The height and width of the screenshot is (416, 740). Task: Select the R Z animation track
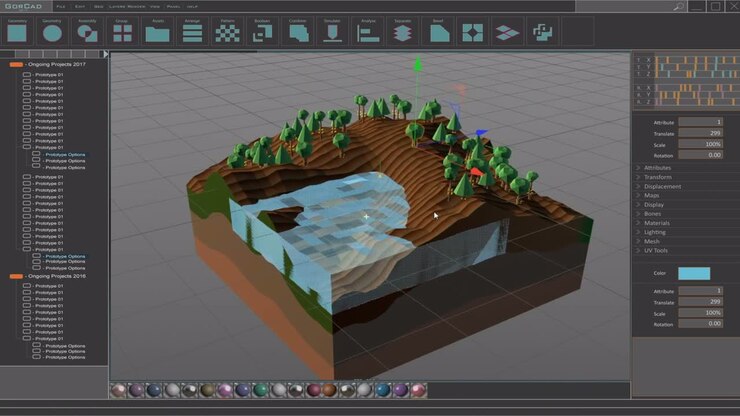pos(687,102)
